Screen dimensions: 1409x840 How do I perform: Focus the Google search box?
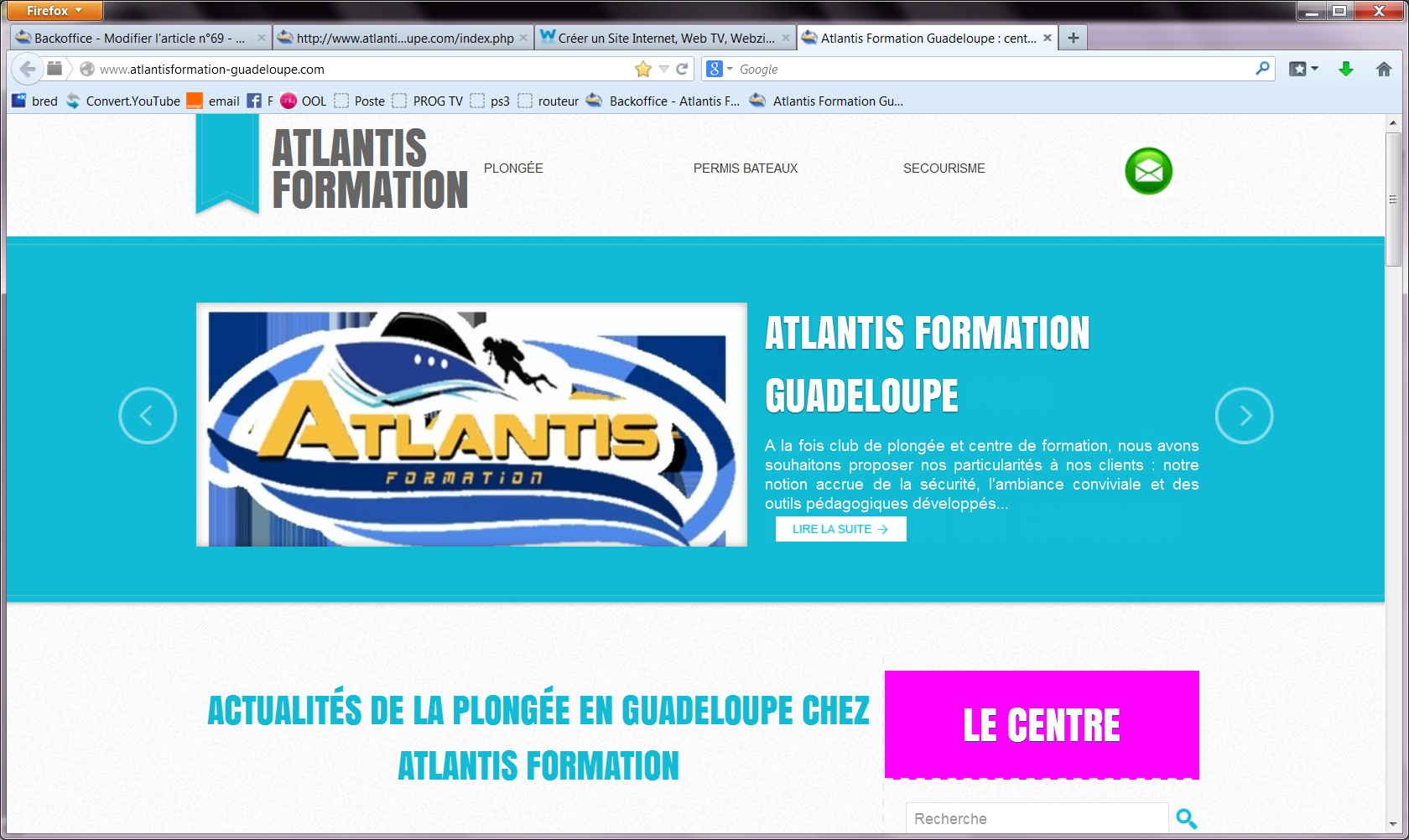pyautogui.click(x=994, y=69)
